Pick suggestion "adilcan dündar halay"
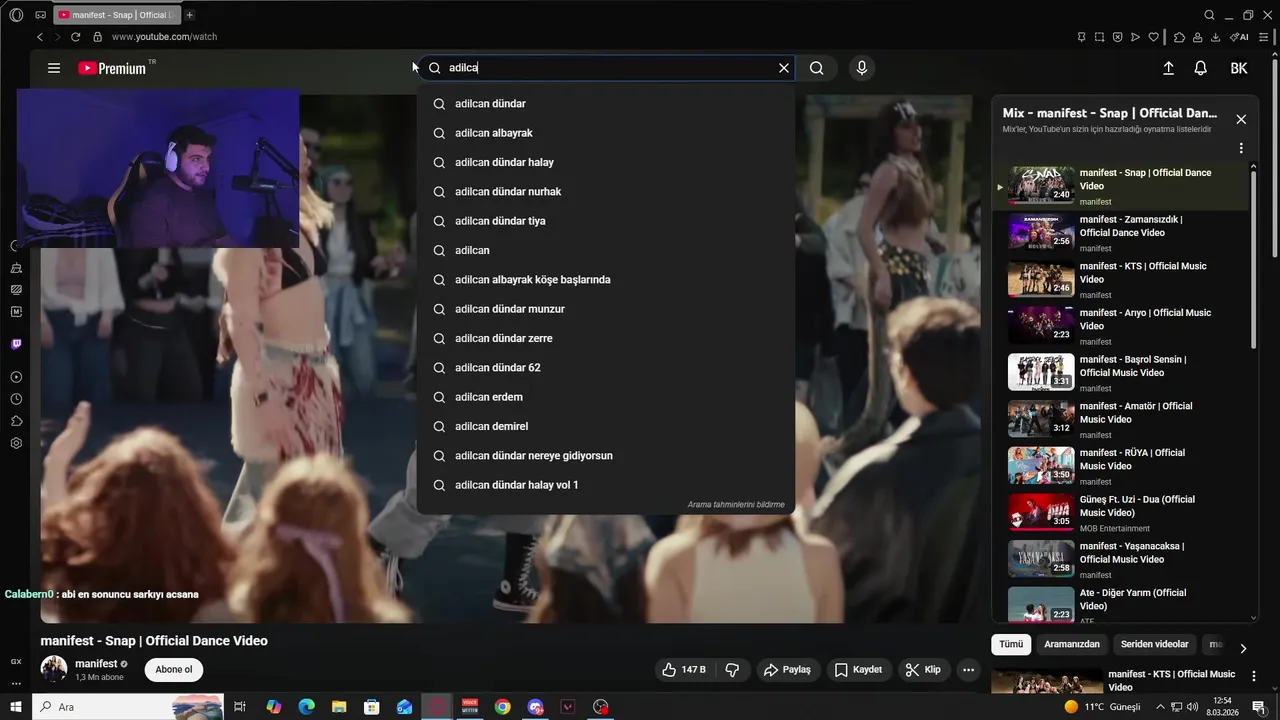Viewport: 1280px width, 720px height. tap(606, 162)
